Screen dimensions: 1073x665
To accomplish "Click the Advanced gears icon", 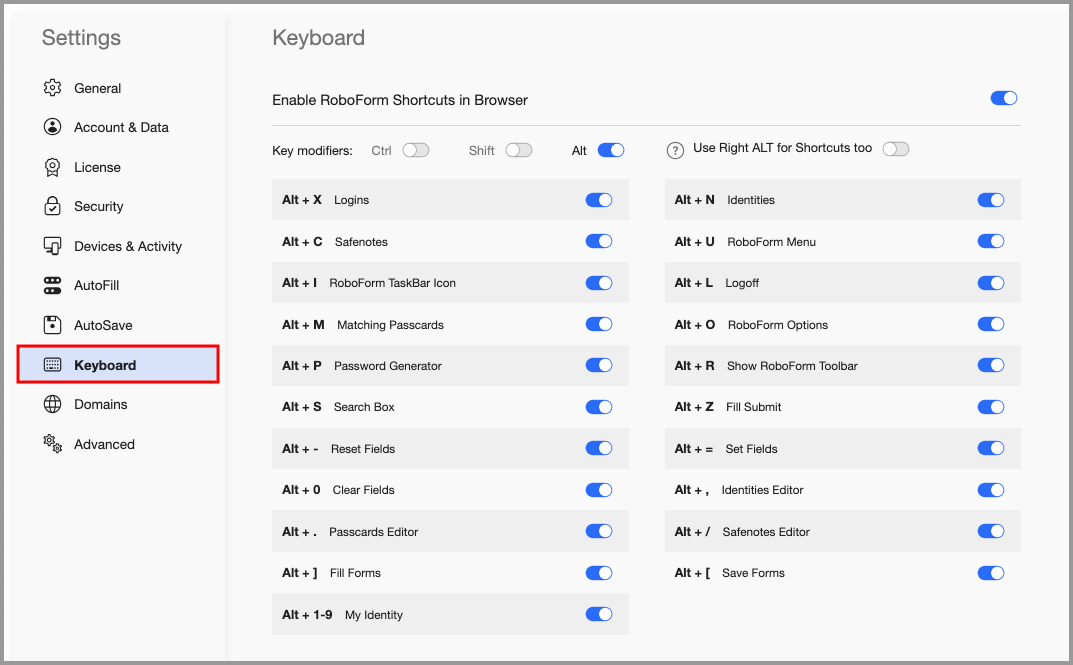I will [52, 444].
